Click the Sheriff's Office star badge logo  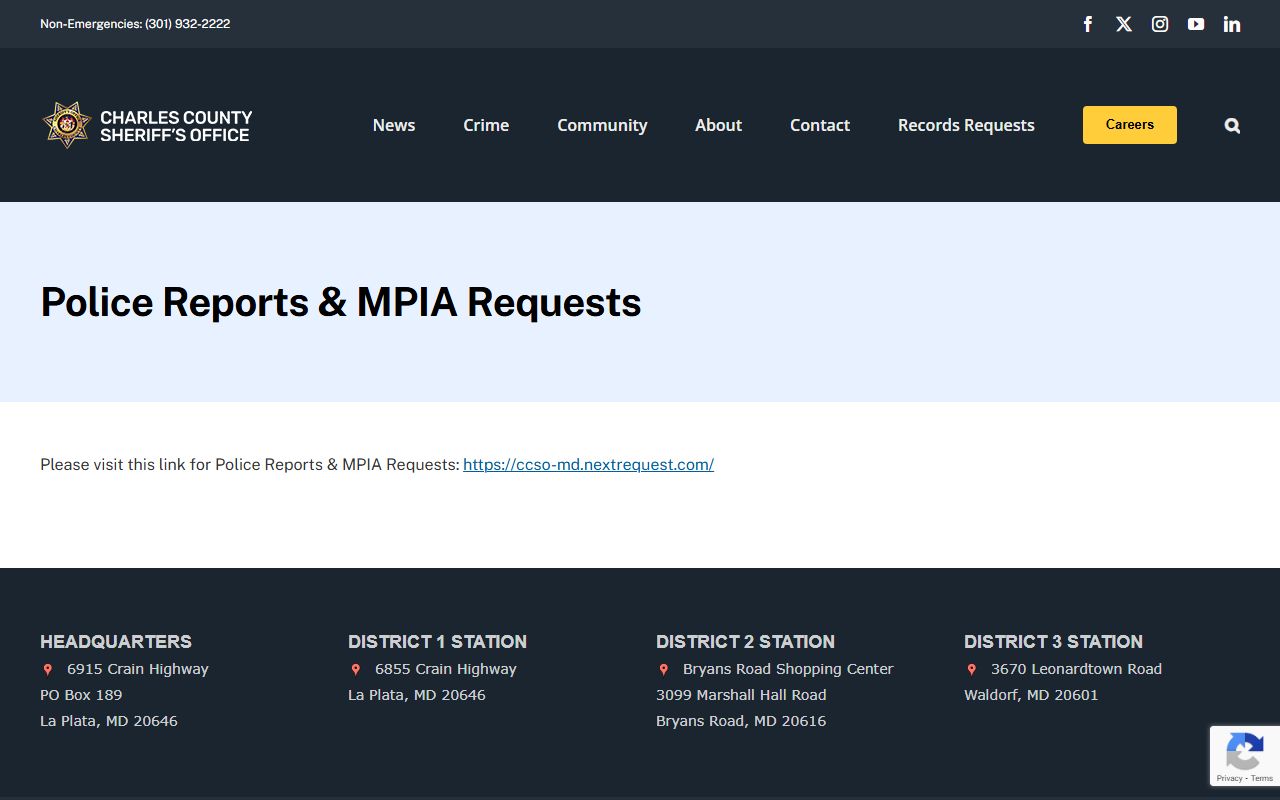click(x=67, y=125)
